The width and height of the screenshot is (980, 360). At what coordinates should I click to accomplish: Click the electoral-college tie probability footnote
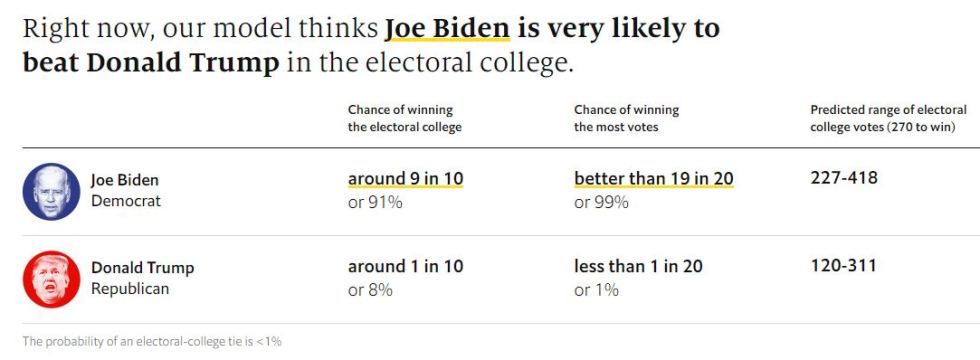(152, 341)
